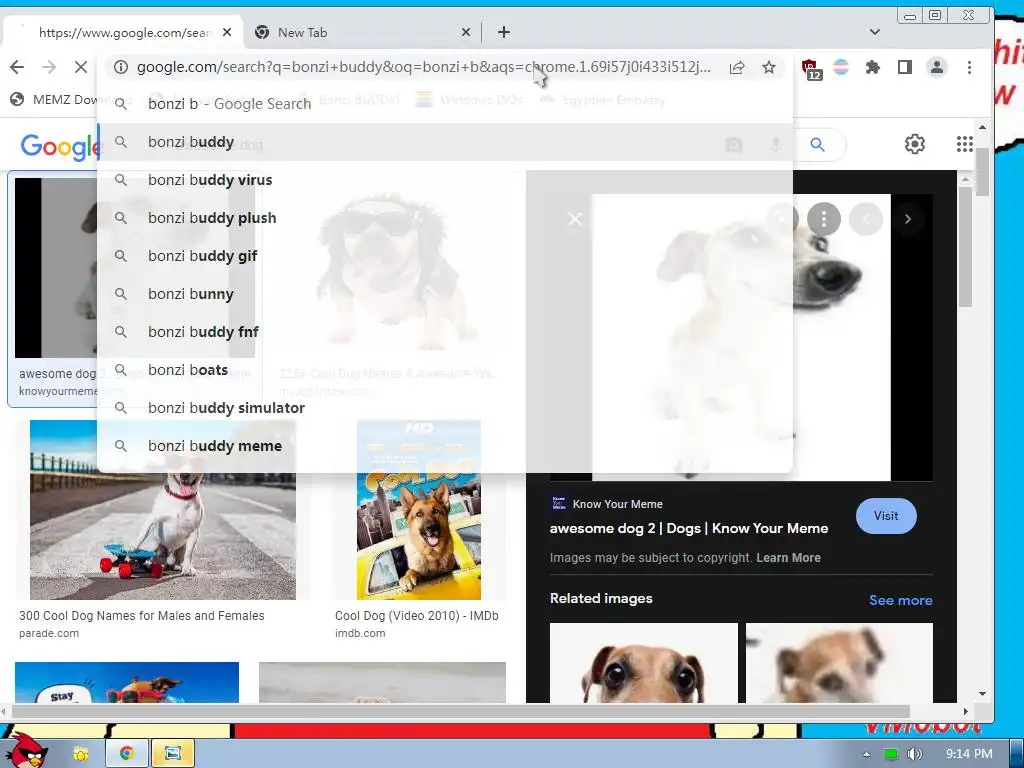Switch to the New Tab tab
Screen dimensions: 1024x768
click(361, 32)
